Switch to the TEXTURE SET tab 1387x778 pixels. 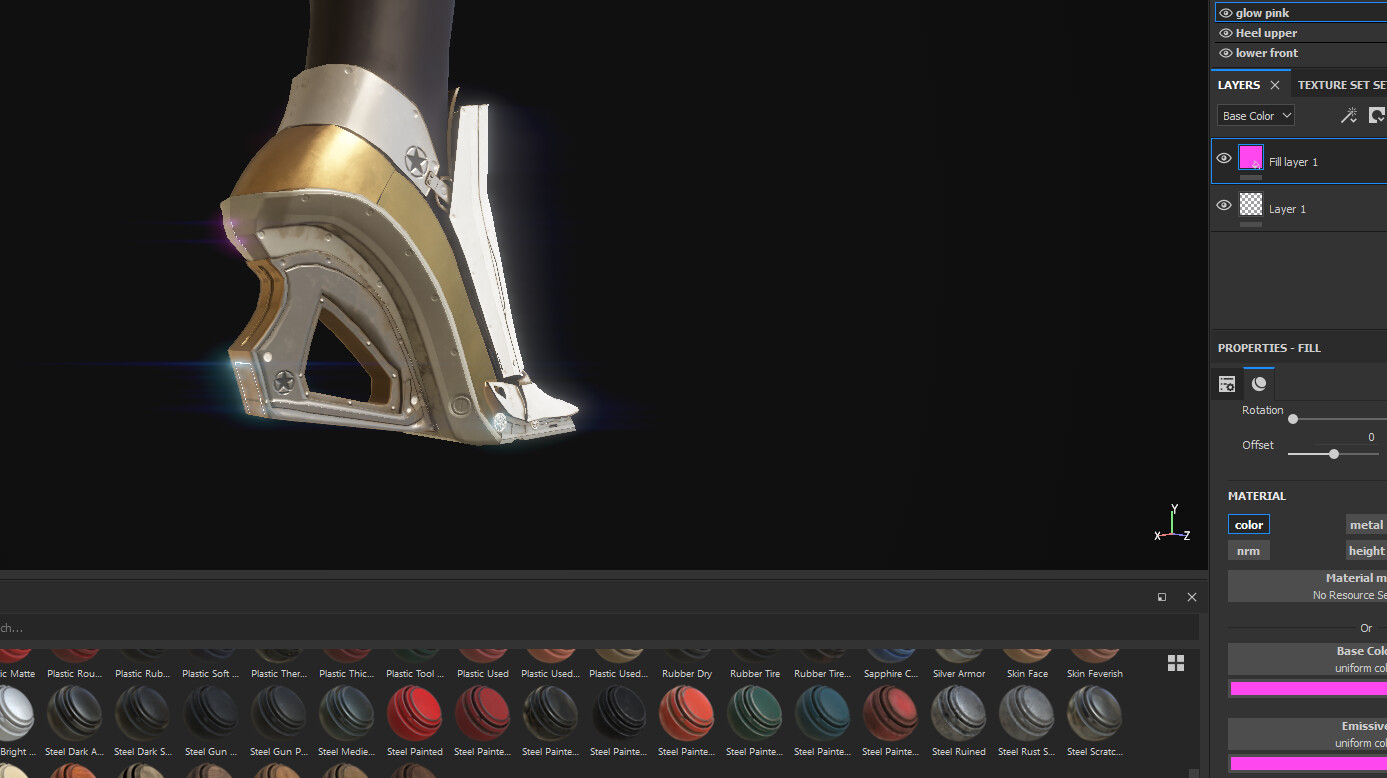coord(1341,85)
